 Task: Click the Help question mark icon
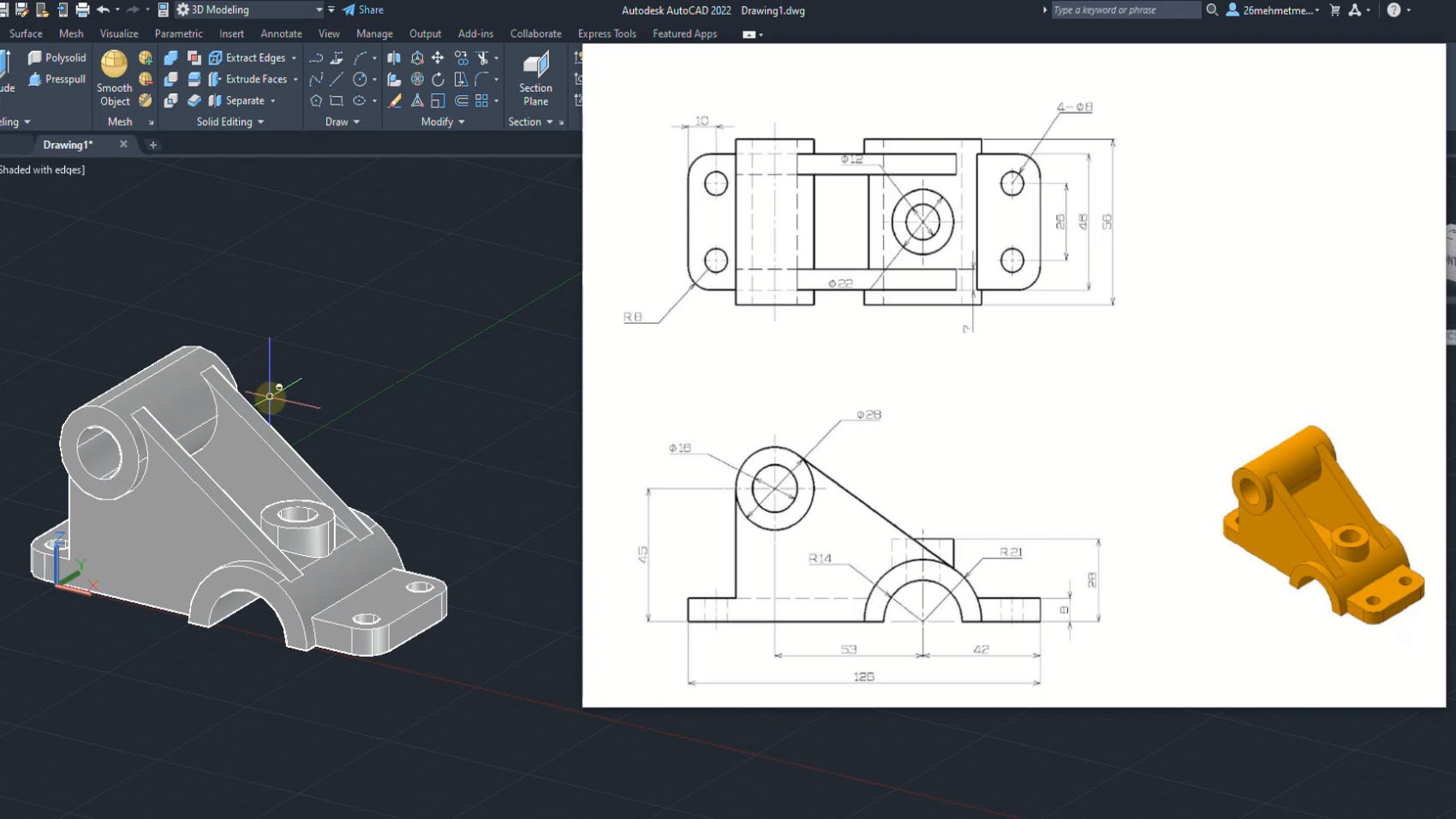tap(1393, 10)
